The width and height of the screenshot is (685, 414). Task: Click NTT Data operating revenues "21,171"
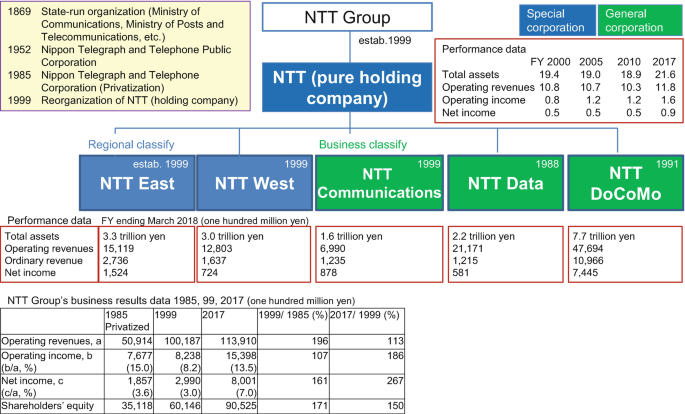[x=467, y=248]
